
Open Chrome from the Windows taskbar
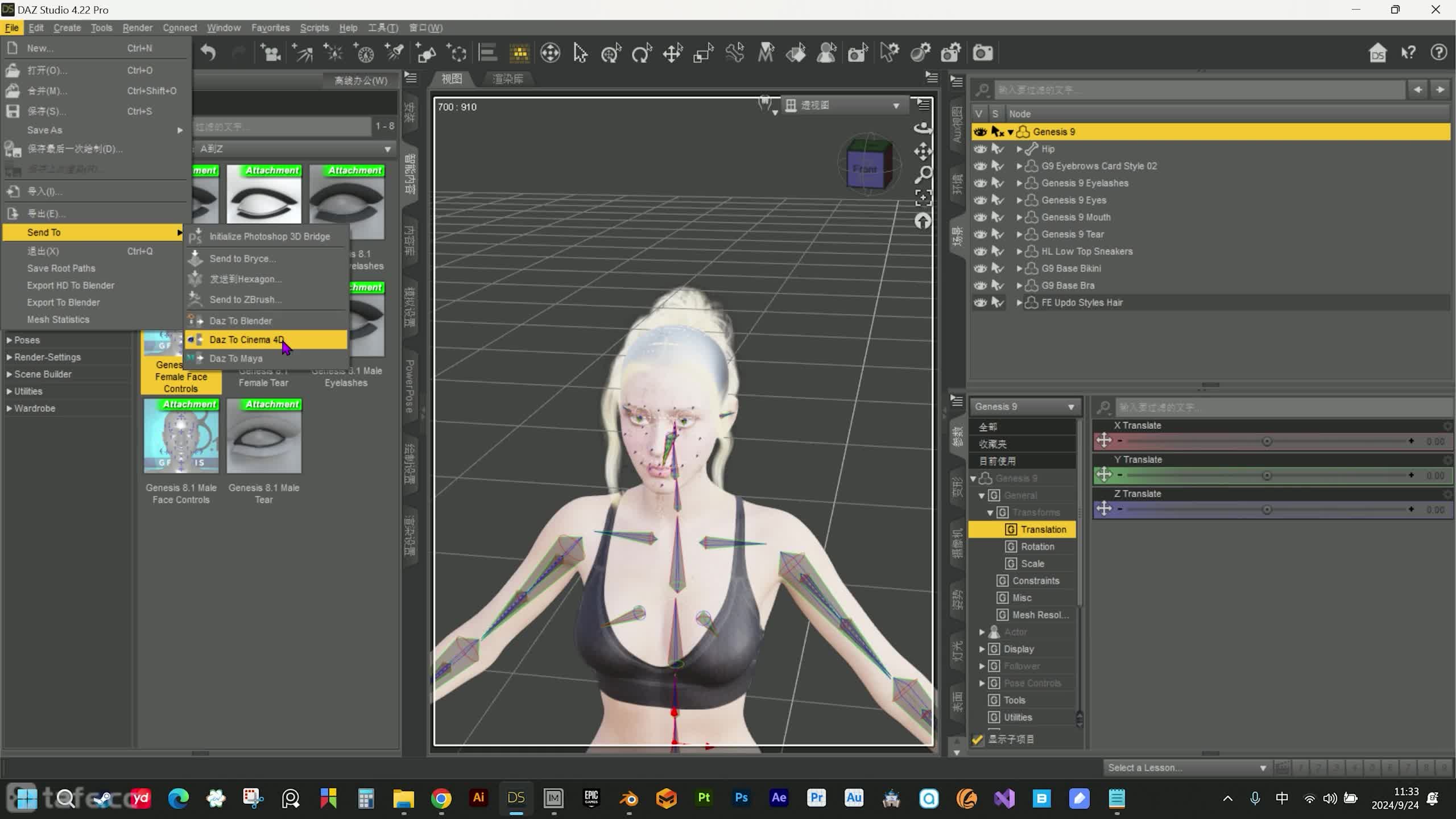click(x=441, y=798)
